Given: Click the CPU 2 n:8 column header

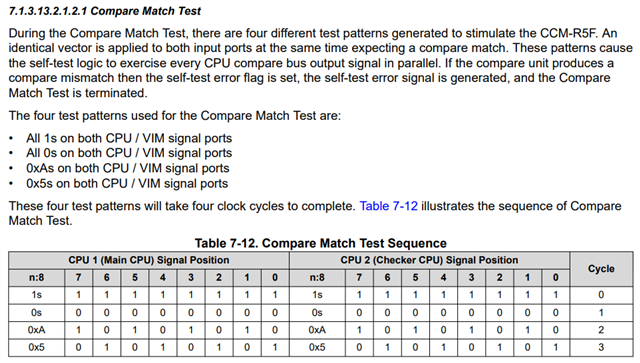Looking at the screenshot, I should (317, 278).
